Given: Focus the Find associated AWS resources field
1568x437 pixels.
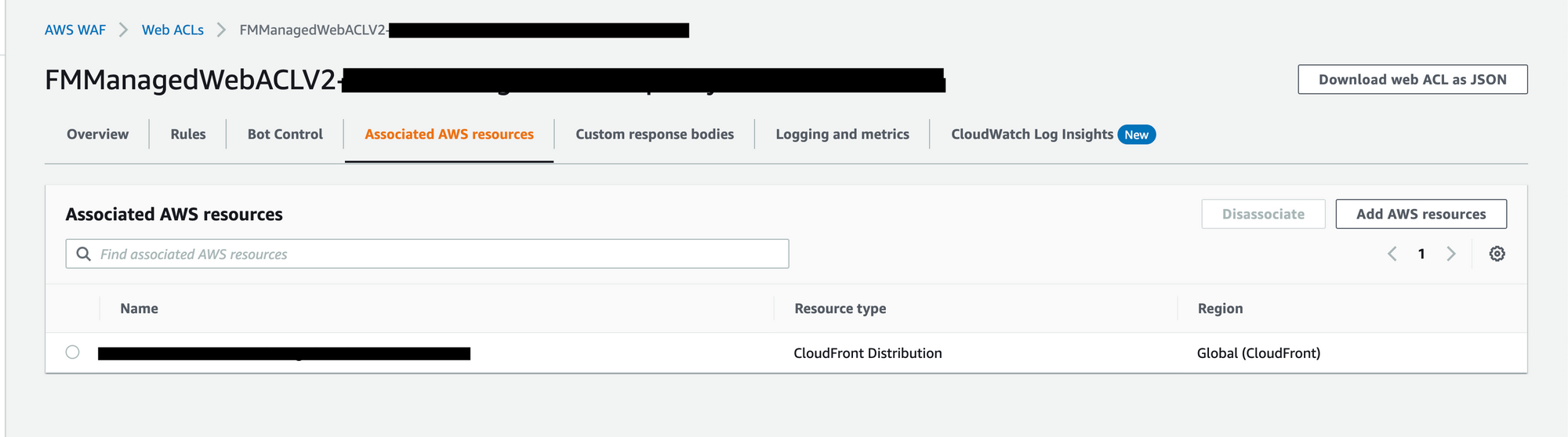Looking at the screenshot, I should point(427,254).
